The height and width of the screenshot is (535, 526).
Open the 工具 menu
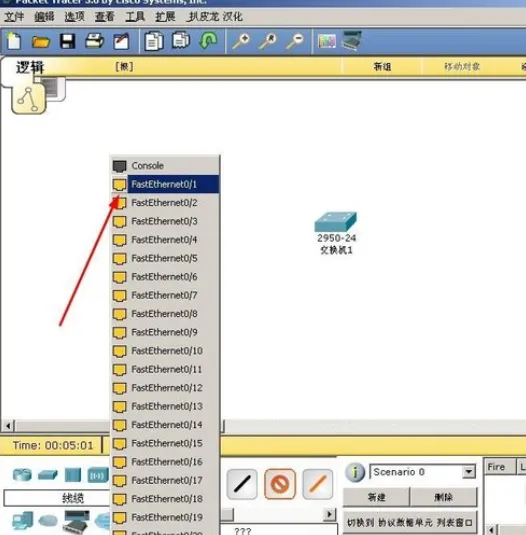tap(135, 16)
